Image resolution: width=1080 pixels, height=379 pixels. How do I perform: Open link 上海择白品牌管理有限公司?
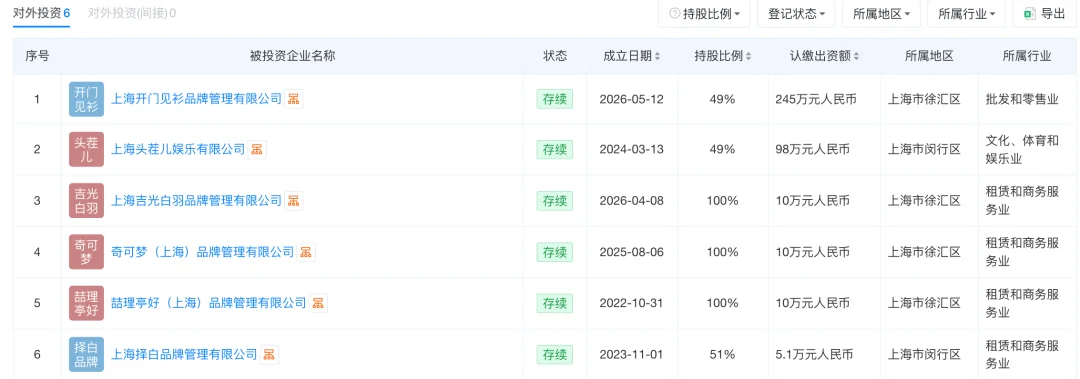185,355
